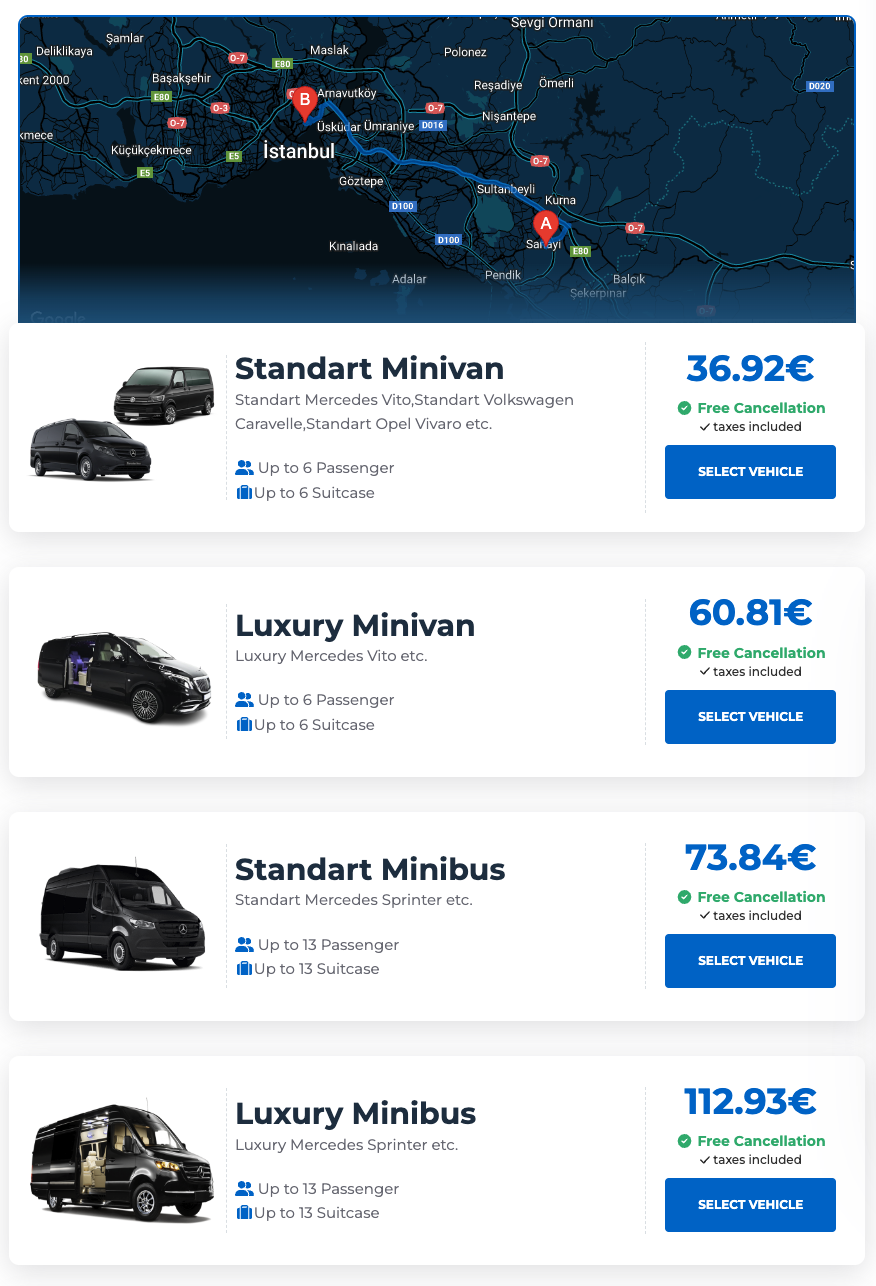Click İstanbul label on the map
The height and width of the screenshot is (1286, 876).
pyautogui.click(x=298, y=152)
